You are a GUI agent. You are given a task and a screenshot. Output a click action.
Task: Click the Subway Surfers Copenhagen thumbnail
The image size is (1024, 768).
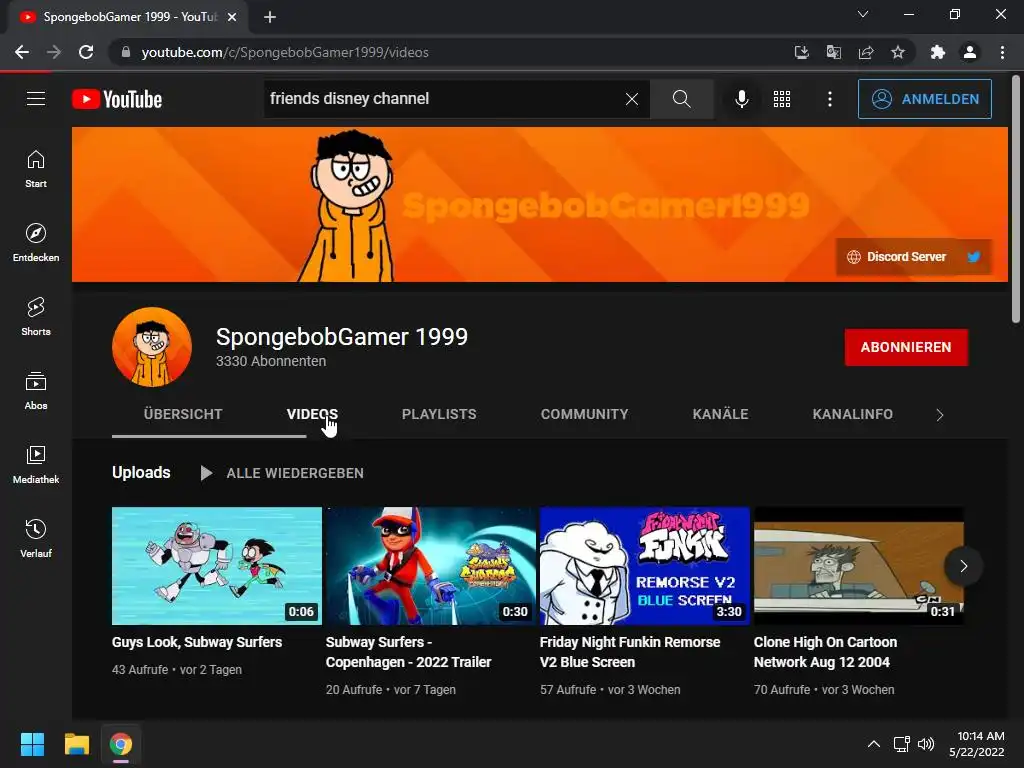[431, 566]
